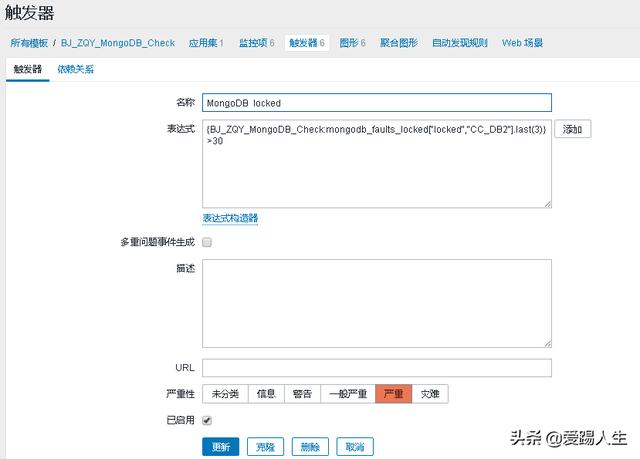Focus the URL input field

pos(377,368)
